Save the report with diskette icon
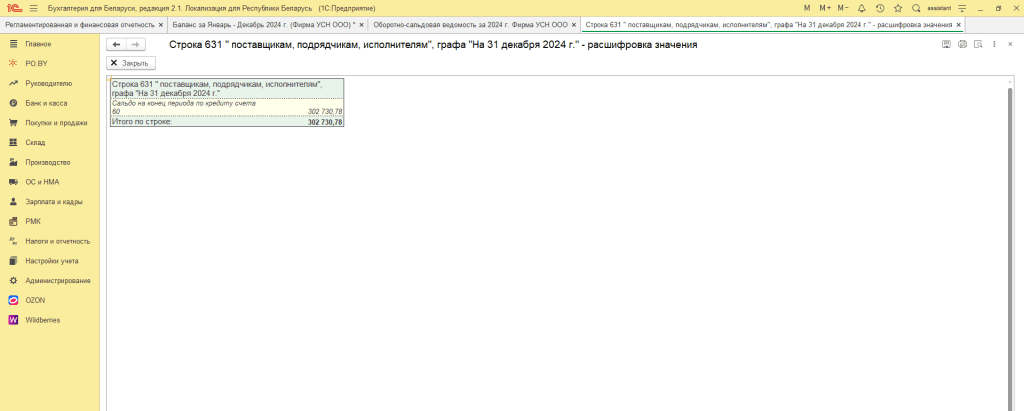Image resolution: width=1024 pixels, height=411 pixels. click(946, 44)
